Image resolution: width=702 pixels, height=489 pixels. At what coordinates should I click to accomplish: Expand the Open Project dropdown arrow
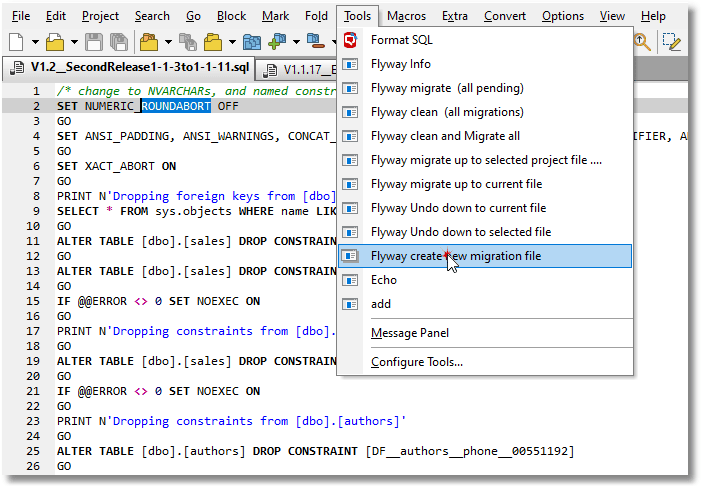click(168, 43)
